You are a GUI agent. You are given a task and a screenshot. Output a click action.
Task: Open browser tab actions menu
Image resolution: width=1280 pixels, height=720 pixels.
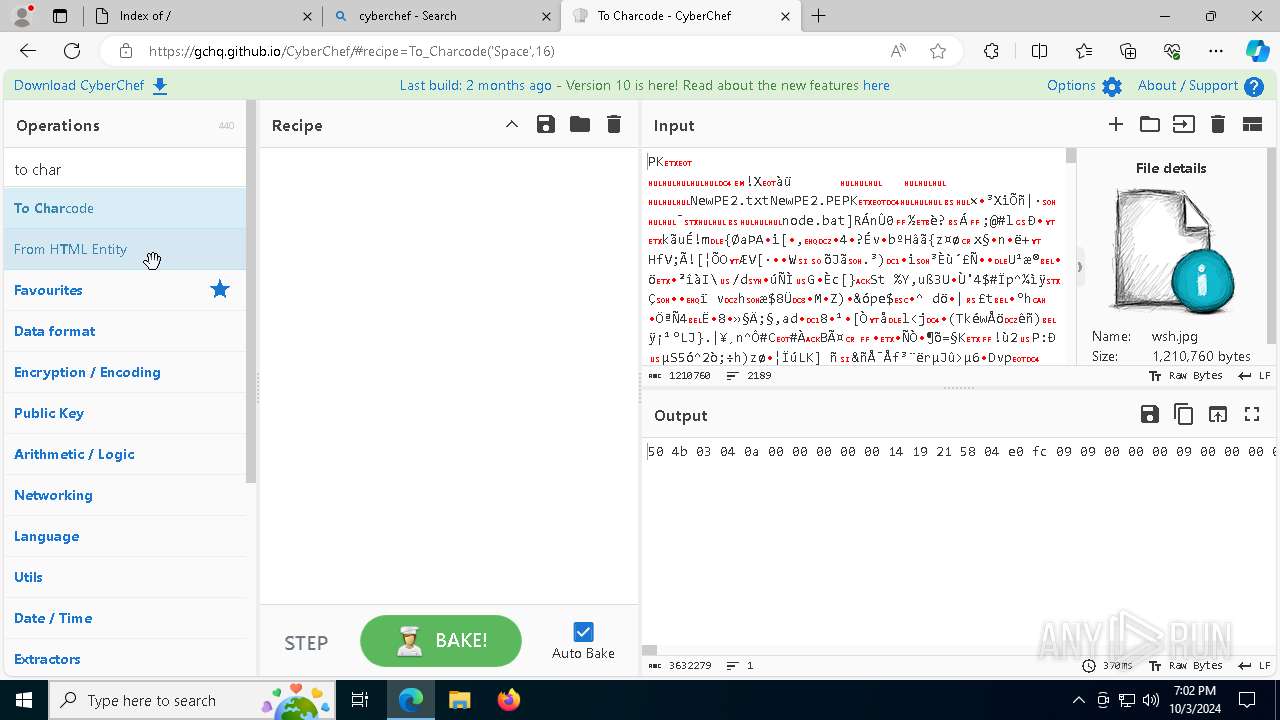[60, 16]
